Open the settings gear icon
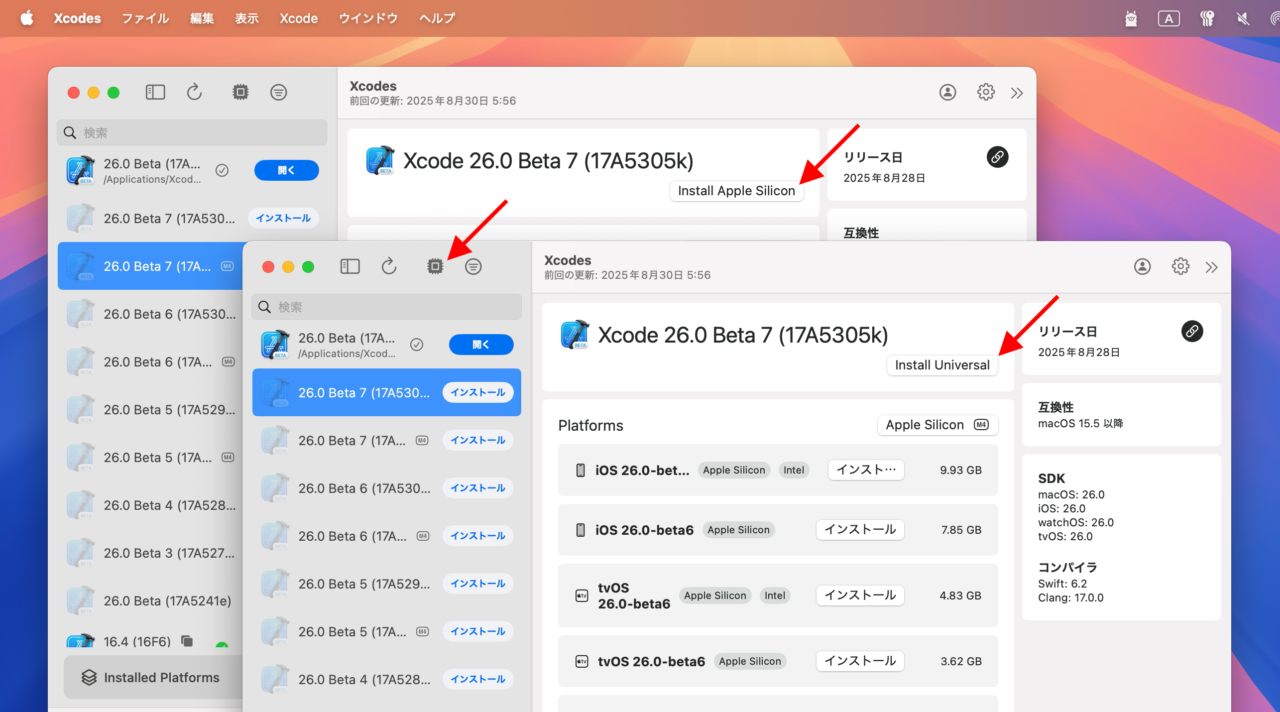 coord(1180,266)
